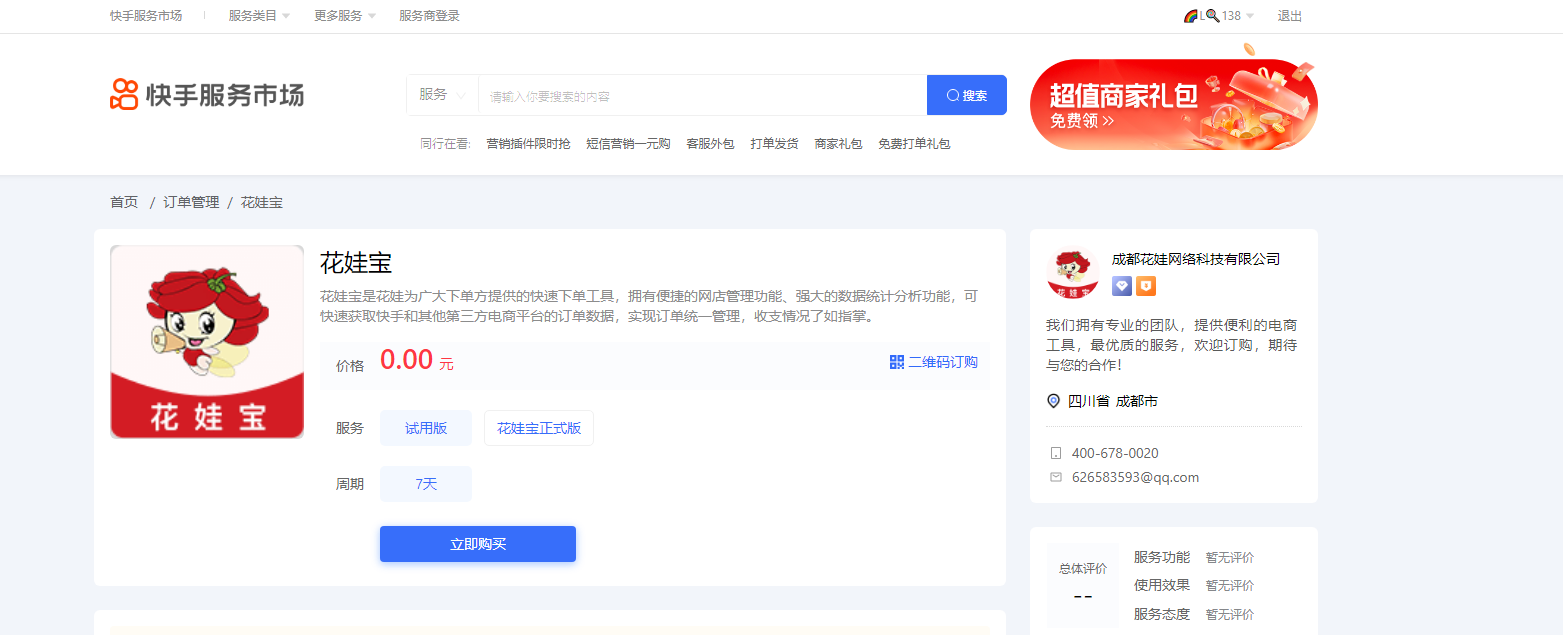Viewport: 1563px width, 635px height.
Task: Click 暂无评价 next to 服务态度
Action: (x=1229, y=615)
